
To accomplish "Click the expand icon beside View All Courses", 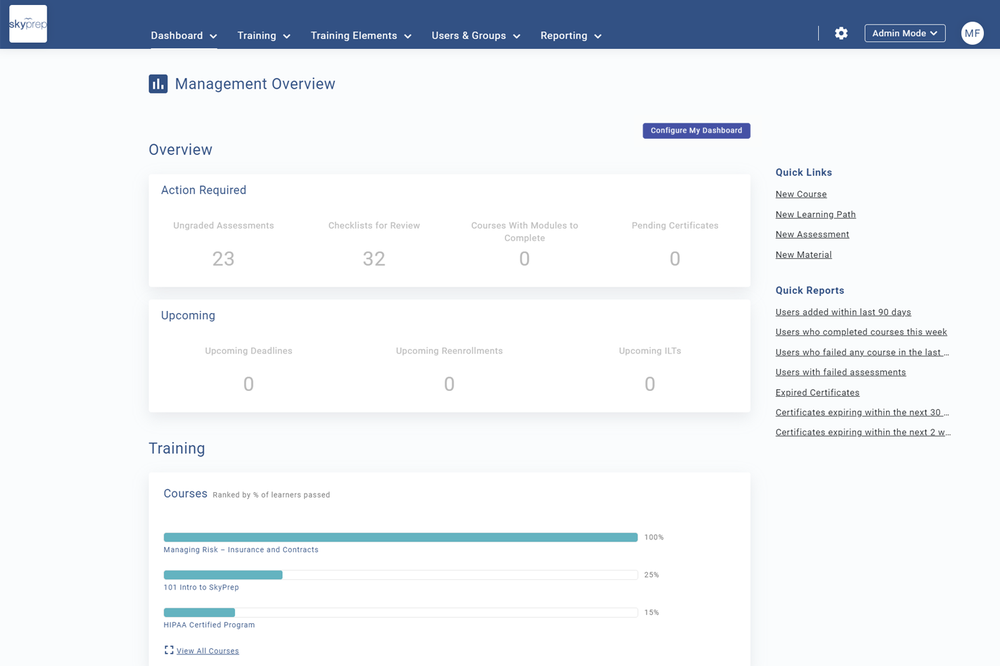I will click(x=167, y=650).
